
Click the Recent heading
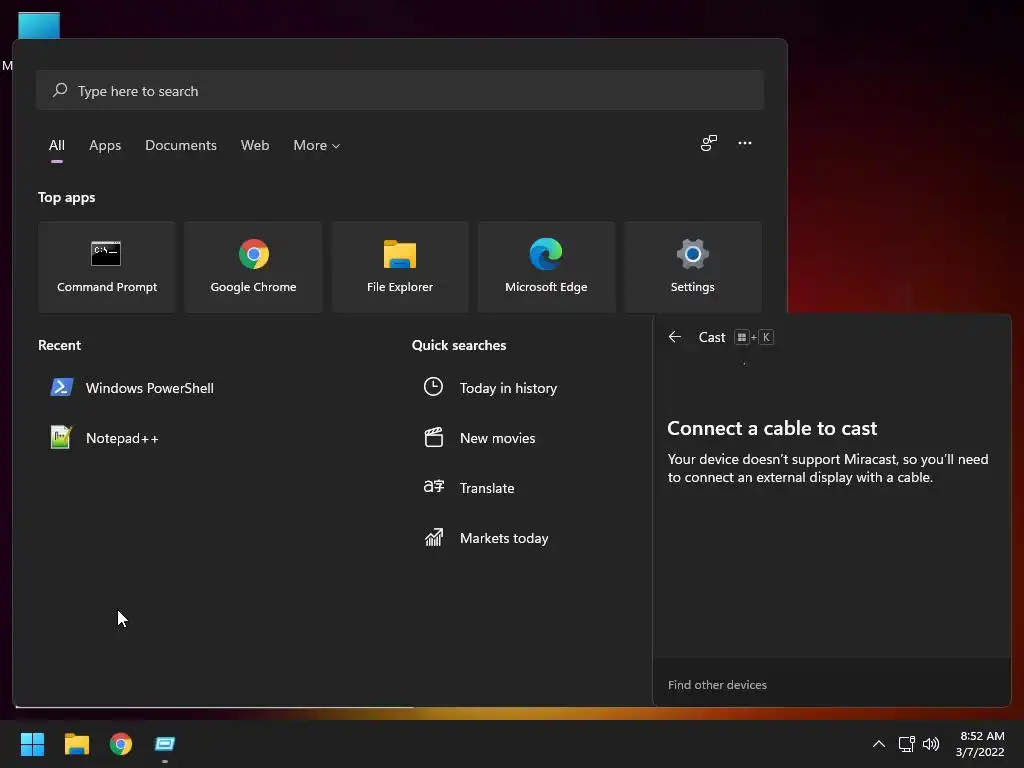pos(59,345)
